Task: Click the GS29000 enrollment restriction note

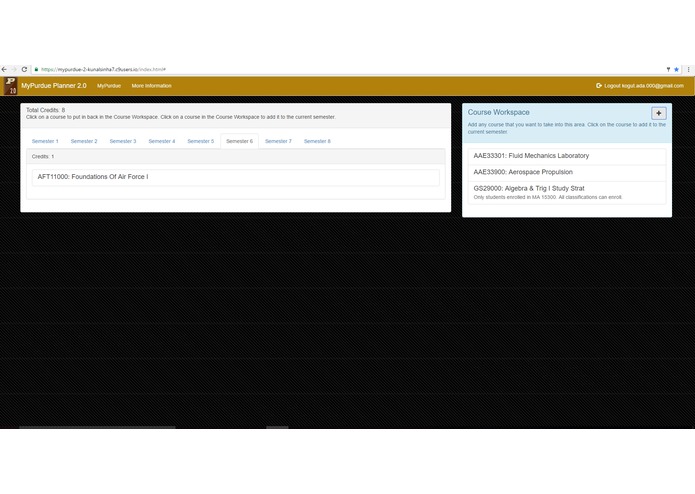Action: tap(548, 197)
